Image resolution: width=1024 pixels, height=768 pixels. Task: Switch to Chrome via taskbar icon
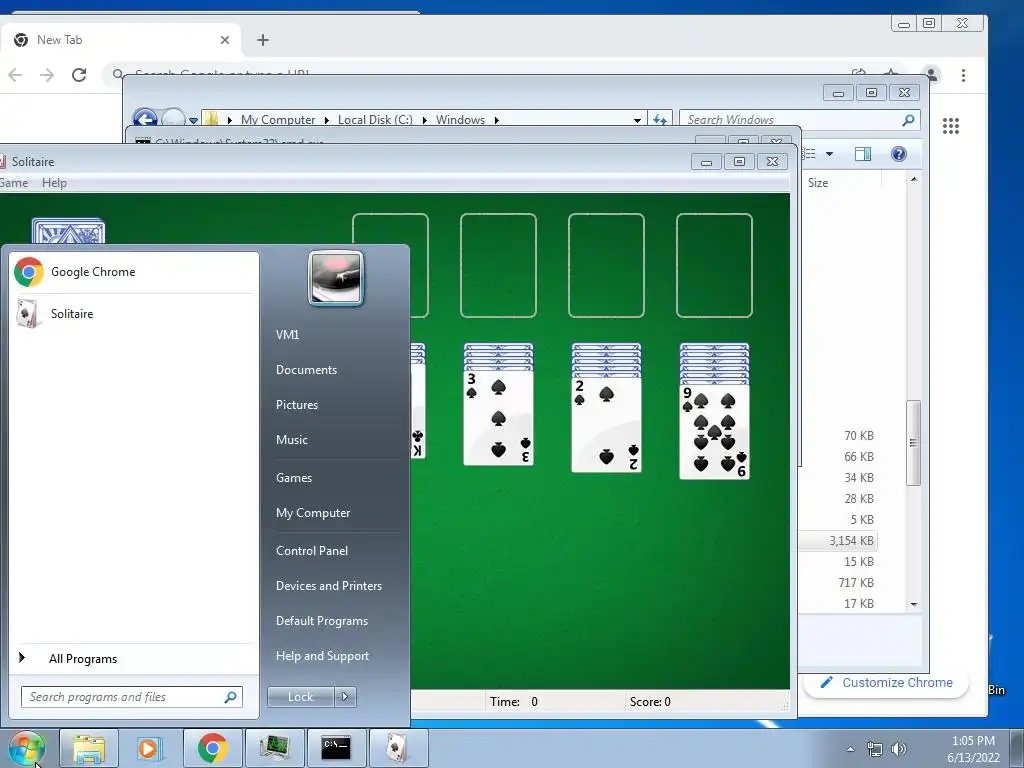212,748
